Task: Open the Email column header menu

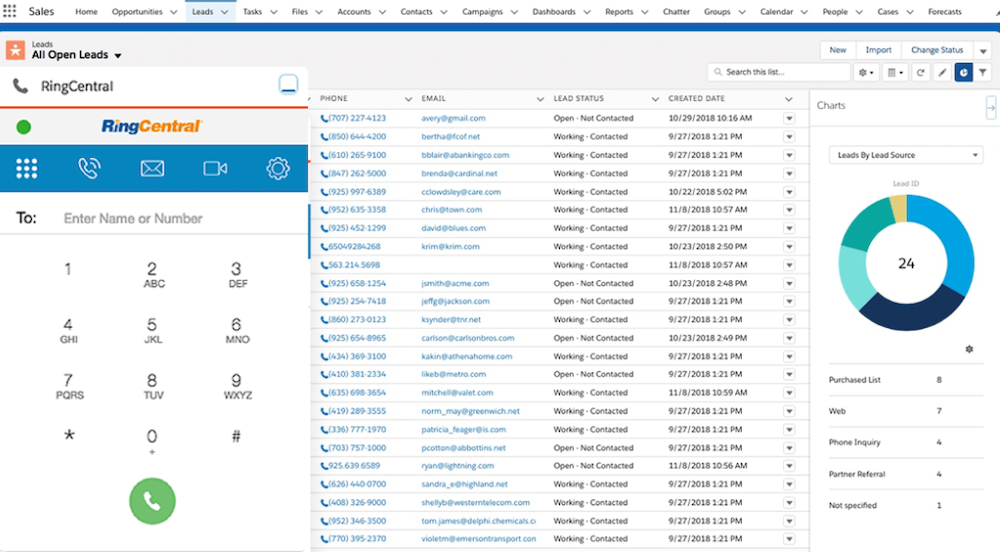Action: [540, 99]
